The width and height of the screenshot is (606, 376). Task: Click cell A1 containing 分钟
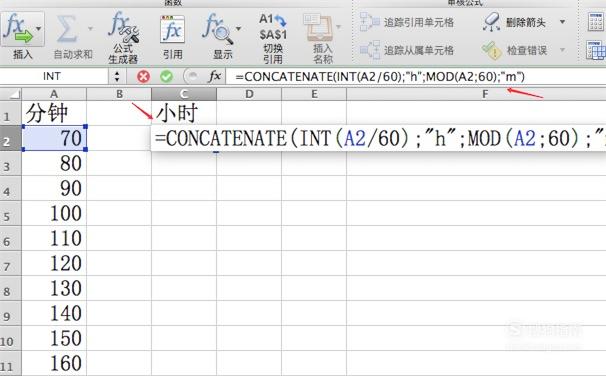tap(54, 113)
